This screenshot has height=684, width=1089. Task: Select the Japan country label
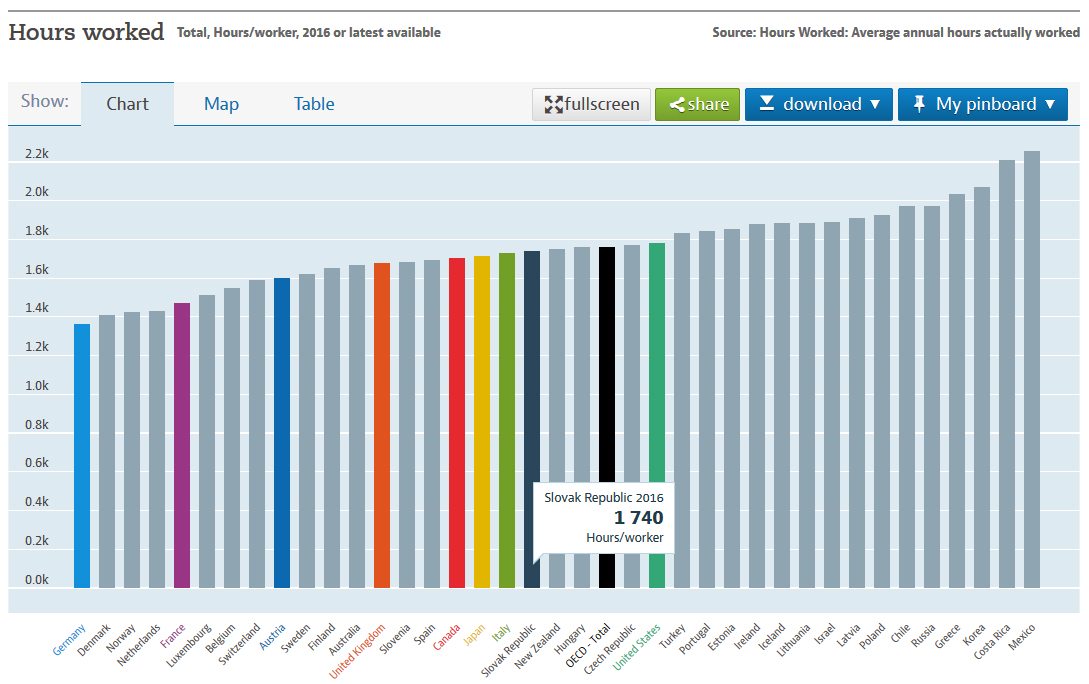pos(475,636)
